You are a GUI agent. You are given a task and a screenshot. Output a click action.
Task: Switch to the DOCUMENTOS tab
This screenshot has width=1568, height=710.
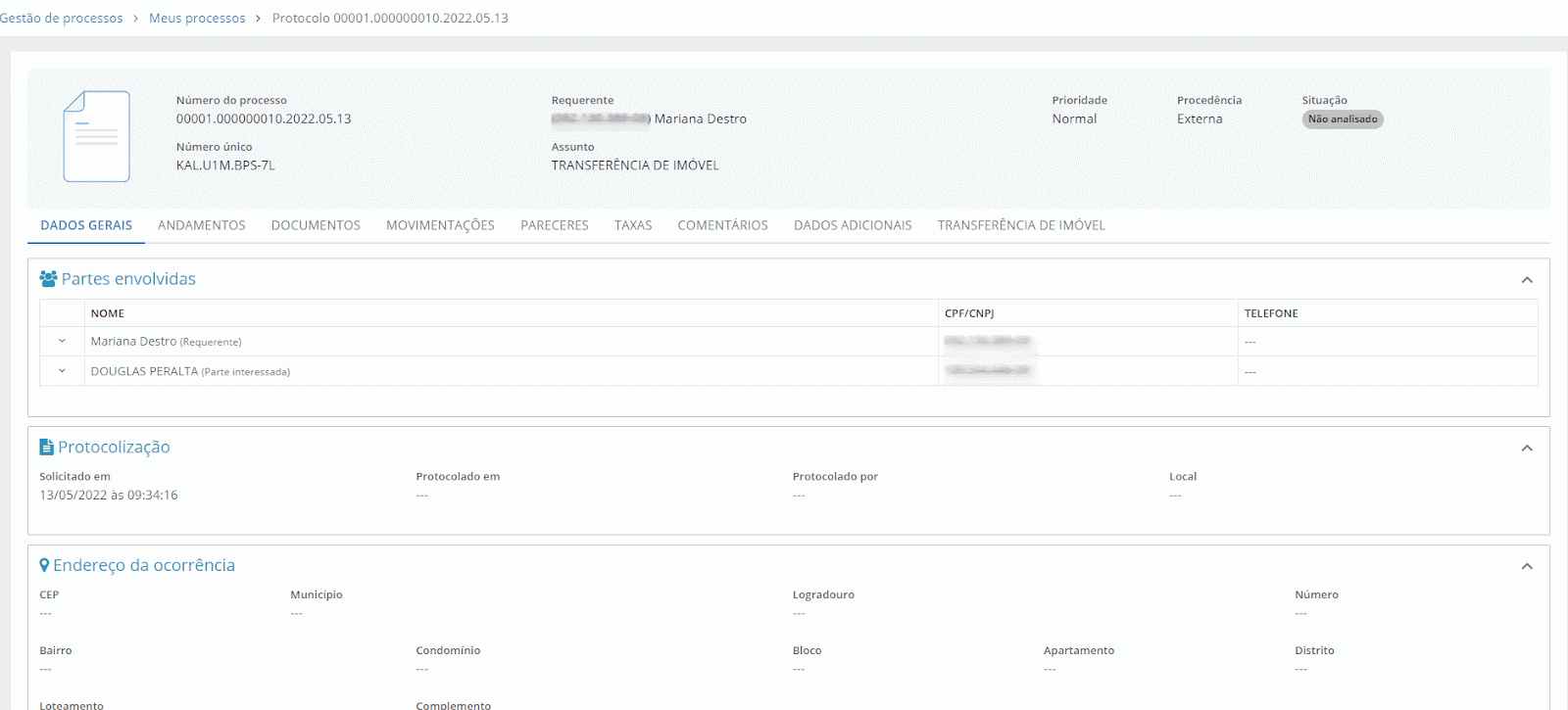click(316, 225)
